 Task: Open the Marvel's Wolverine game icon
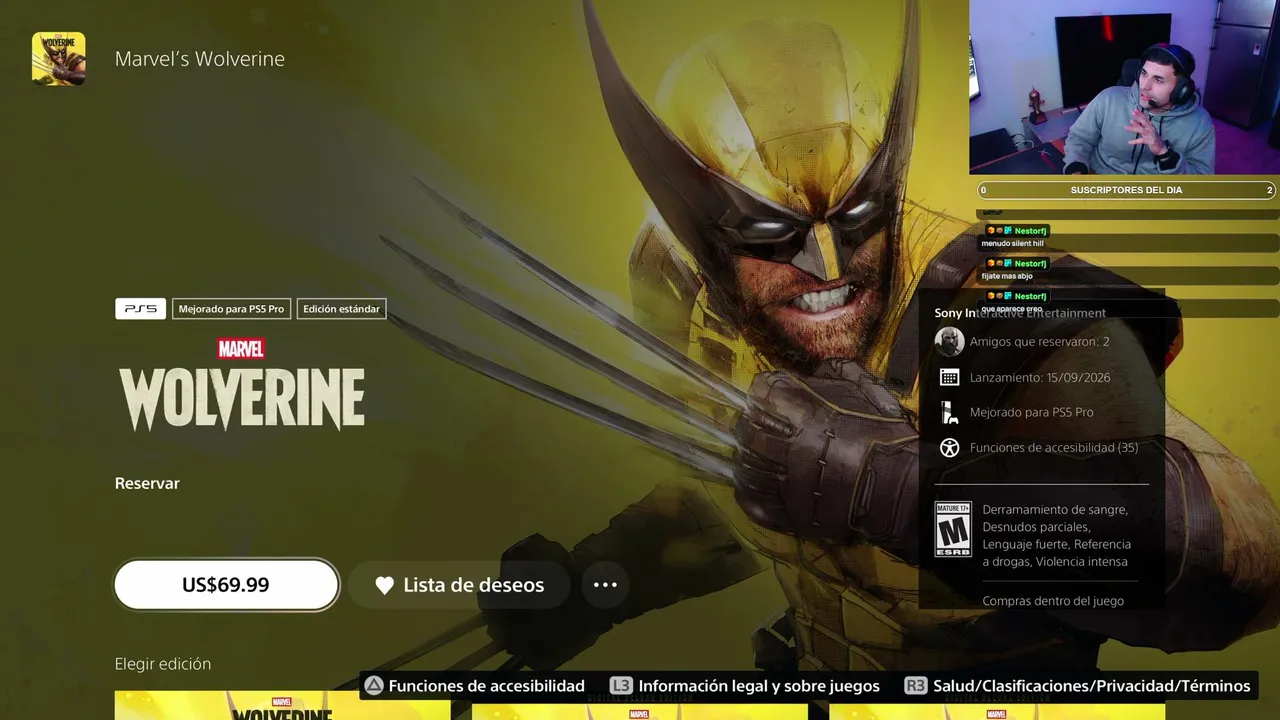click(x=58, y=58)
